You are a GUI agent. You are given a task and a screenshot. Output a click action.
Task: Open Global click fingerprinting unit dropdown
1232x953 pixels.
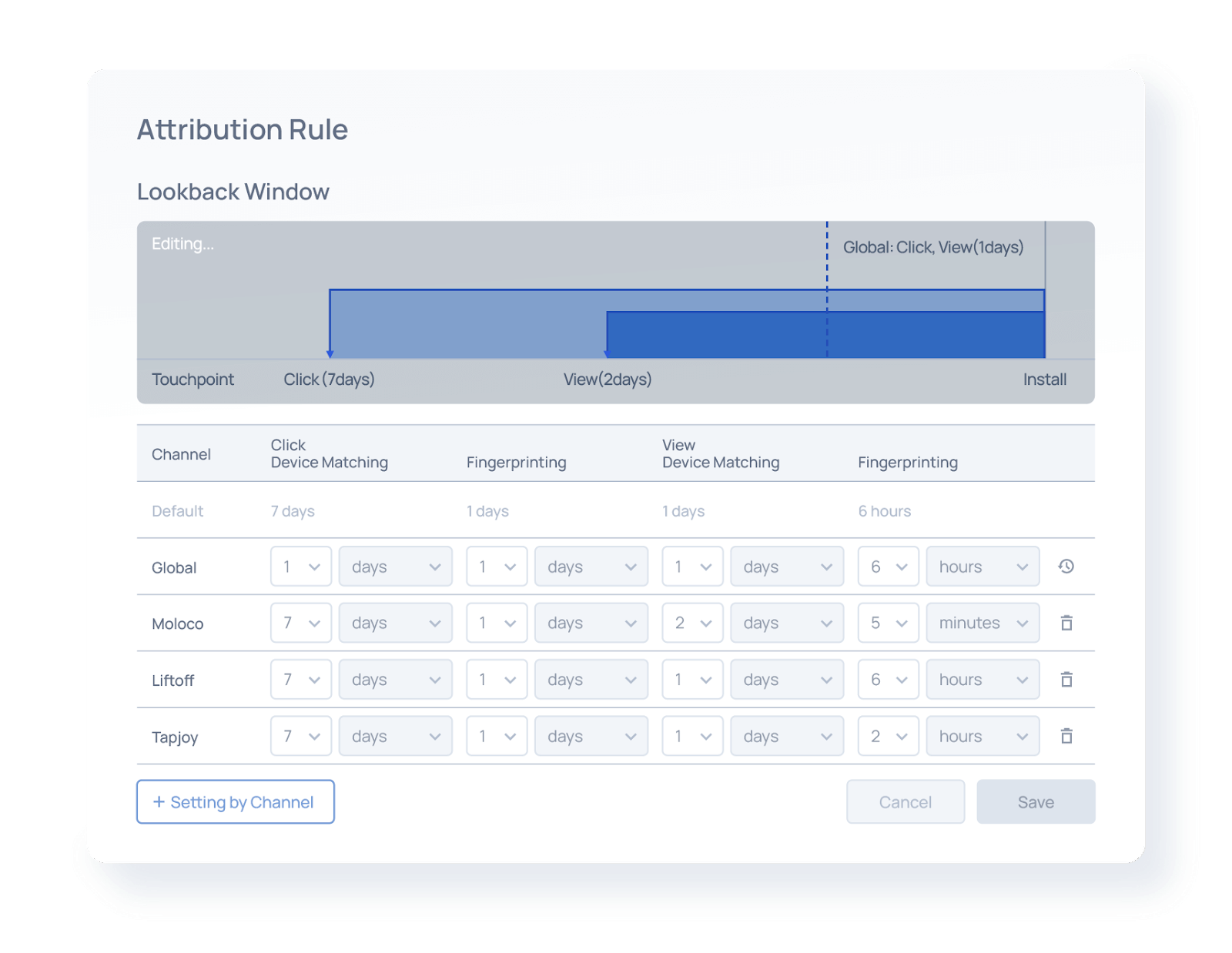tap(591, 567)
